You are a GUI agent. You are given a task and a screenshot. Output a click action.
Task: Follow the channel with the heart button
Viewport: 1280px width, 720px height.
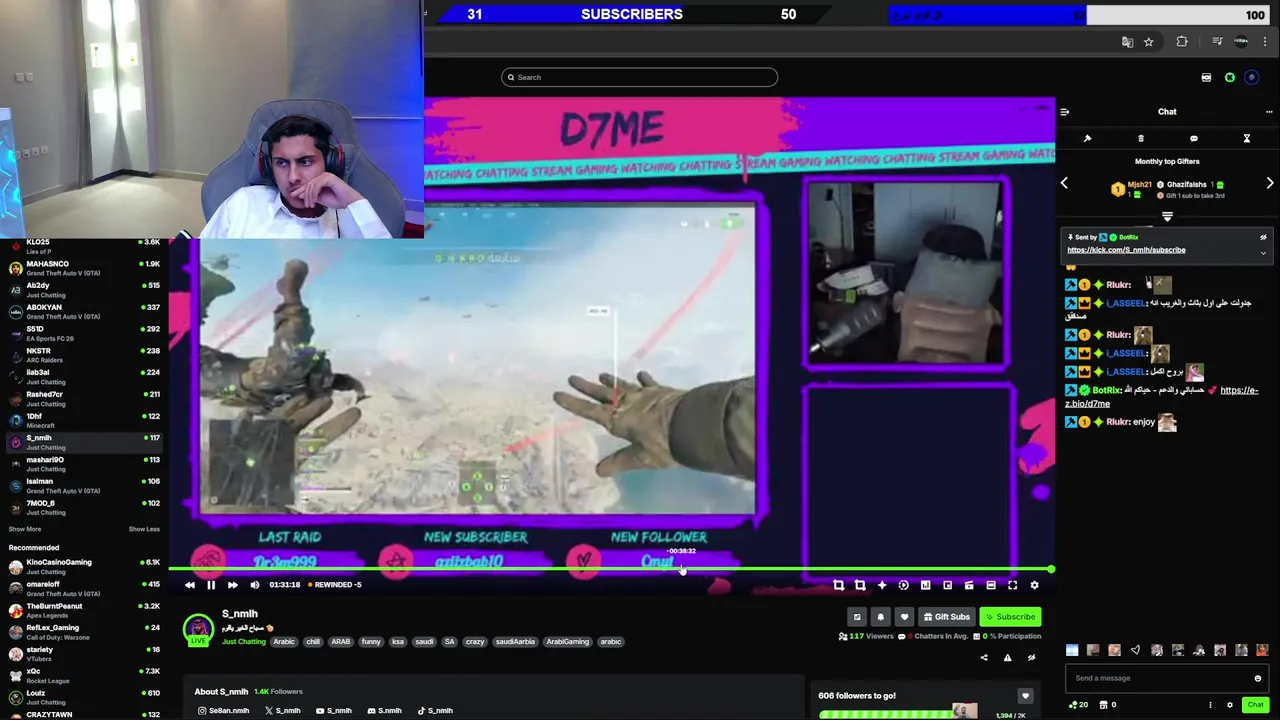(x=904, y=617)
